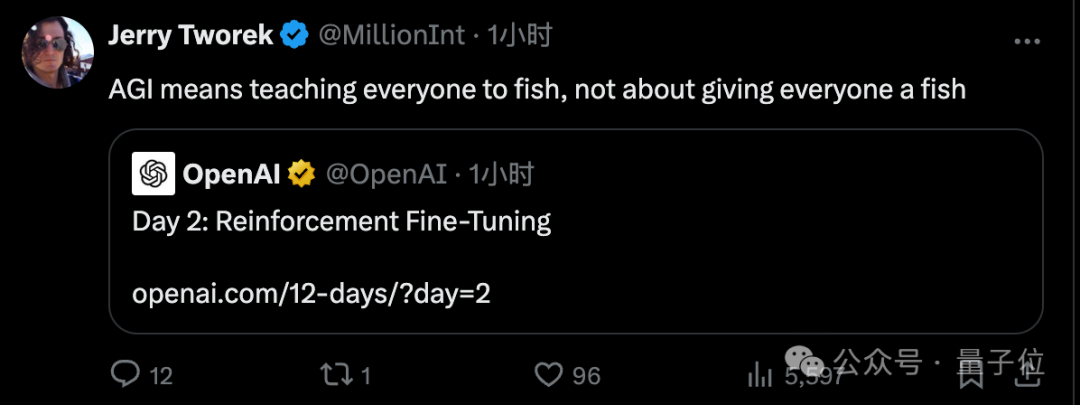Open the view analytics bar-chart icon
The width and height of the screenshot is (1080, 405).
point(762,375)
